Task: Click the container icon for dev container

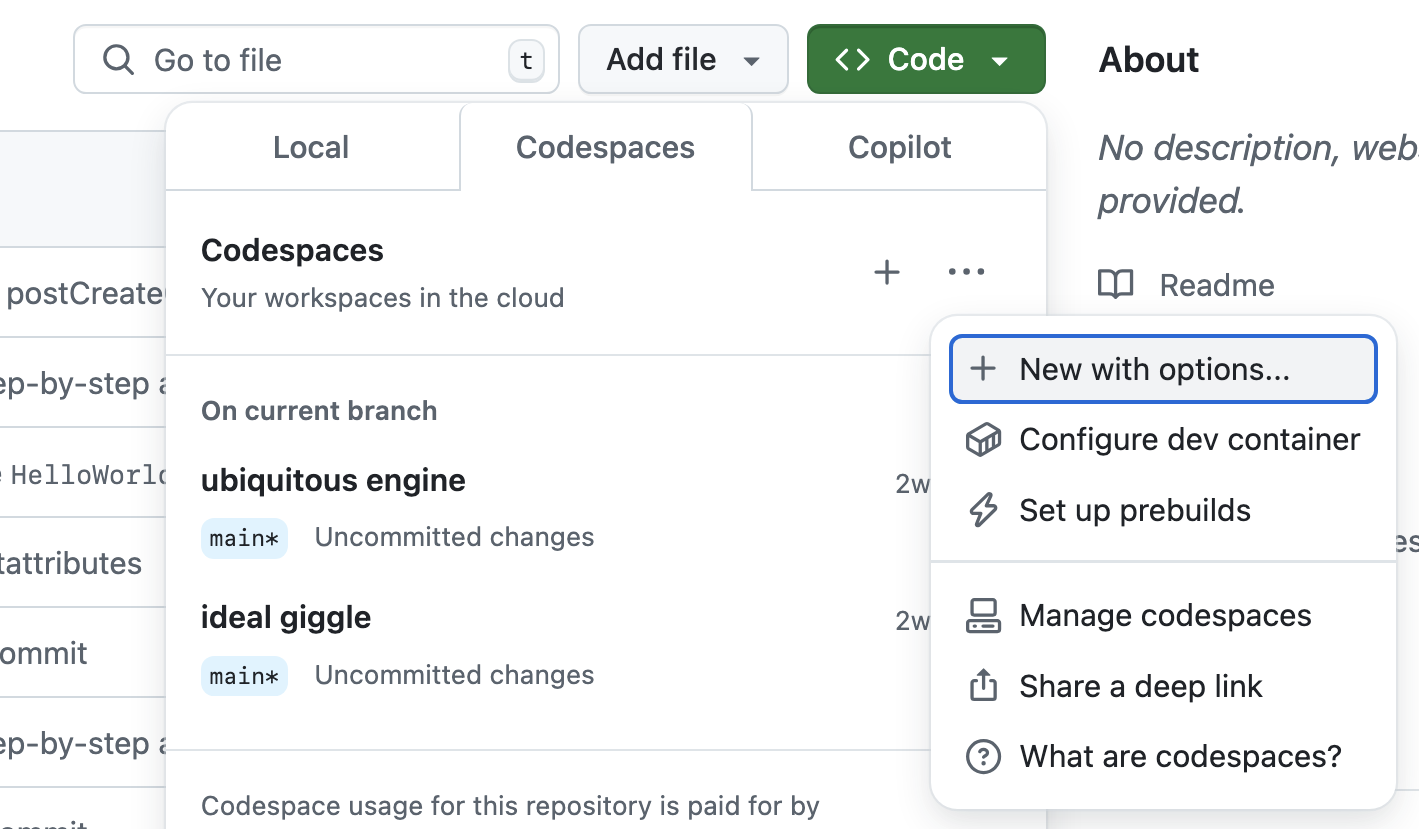Action: click(983, 440)
